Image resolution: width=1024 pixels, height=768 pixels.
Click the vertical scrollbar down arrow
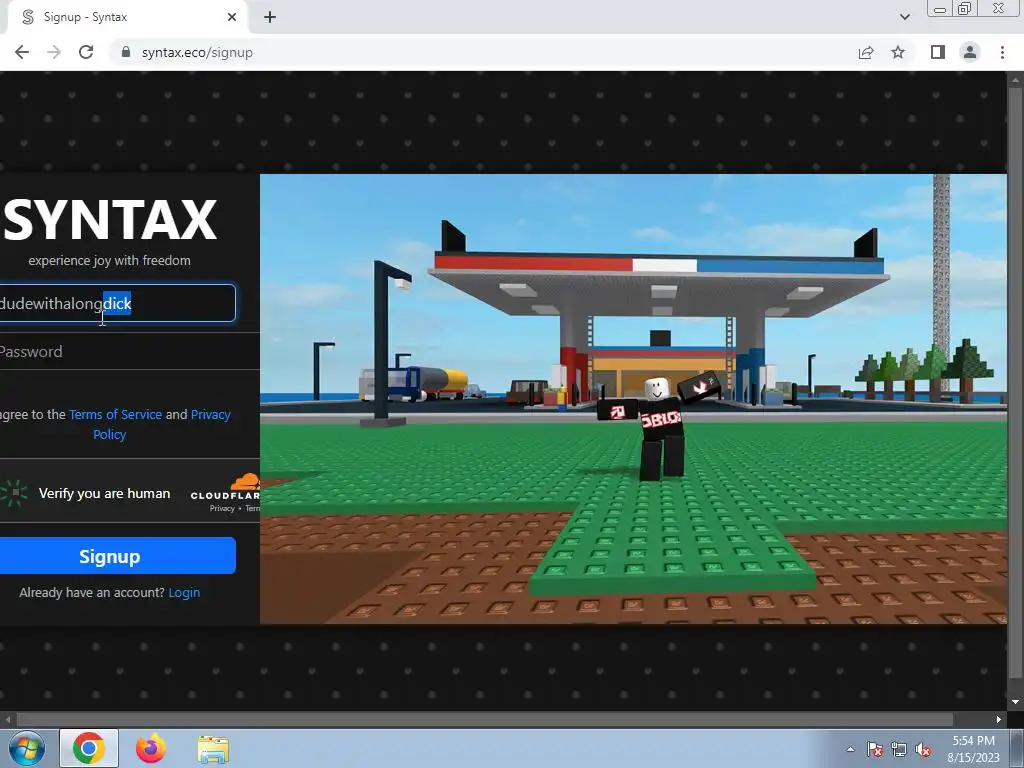1015,702
